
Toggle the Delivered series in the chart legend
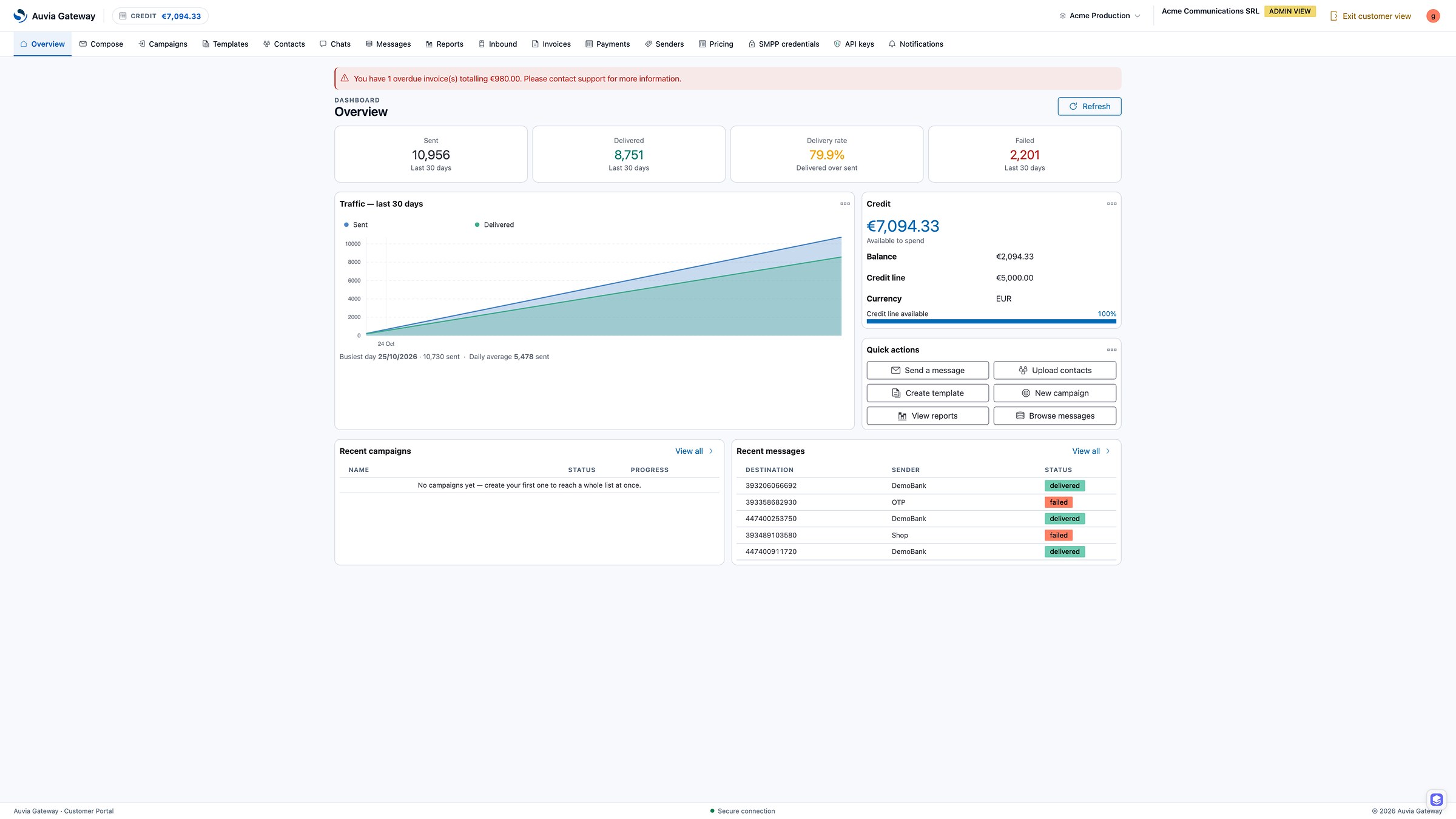click(494, 224)
